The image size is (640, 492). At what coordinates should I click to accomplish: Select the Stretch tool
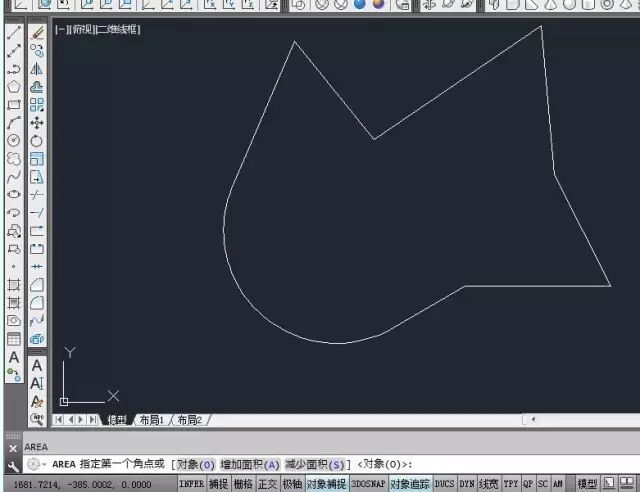click(x=37, y=176)
